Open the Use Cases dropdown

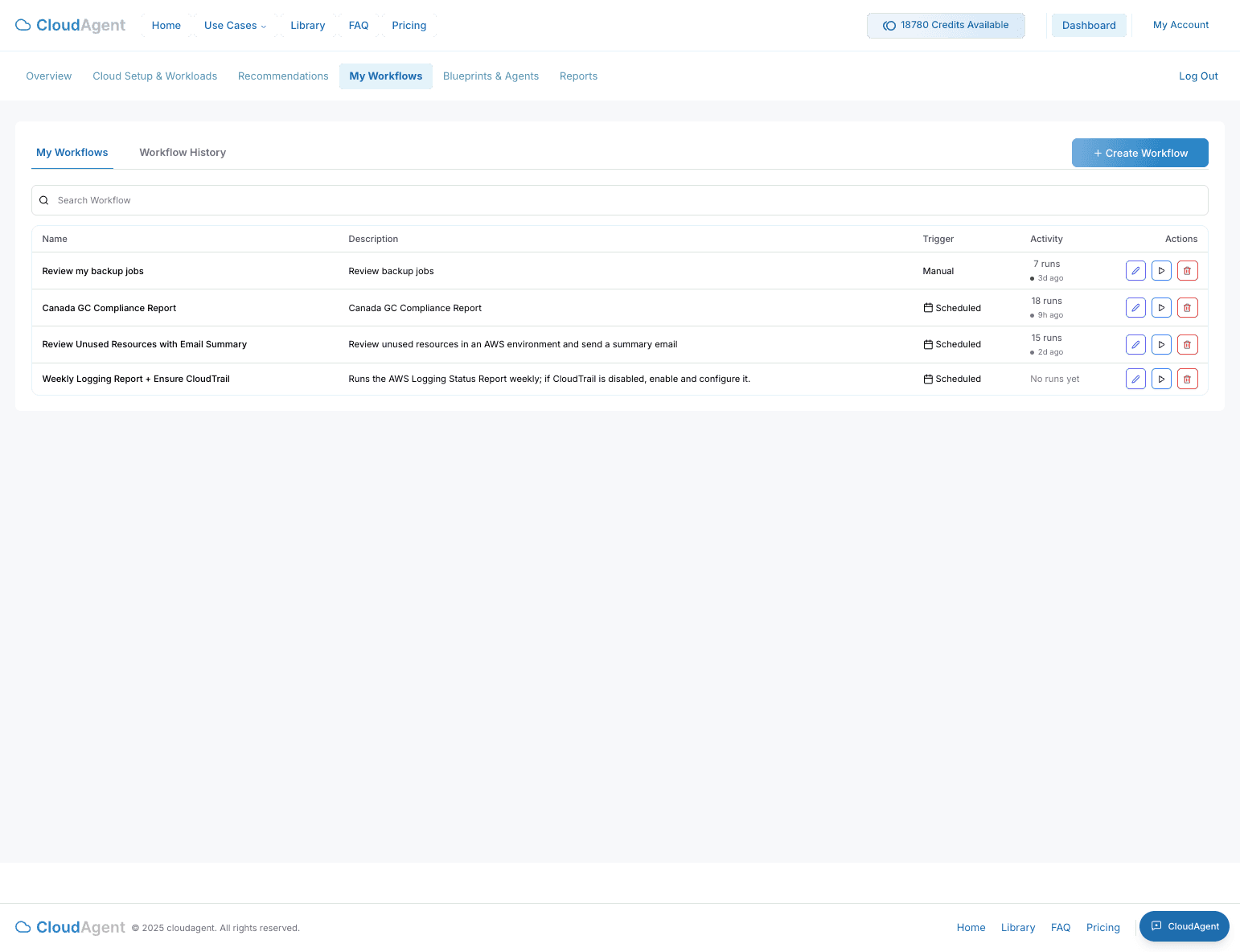click(x=235, y=25)
